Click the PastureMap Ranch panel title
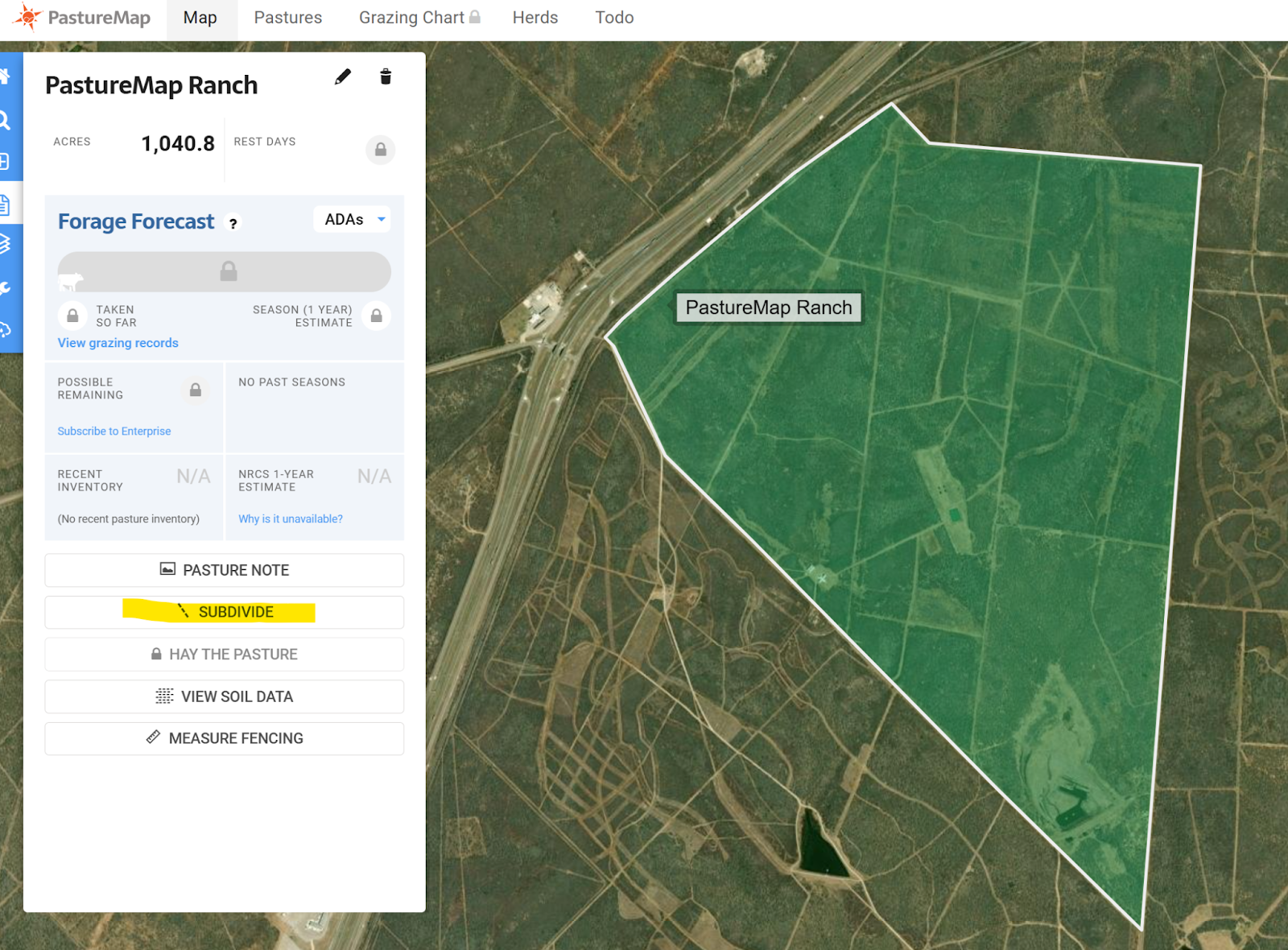 click(x=151, y=85)
